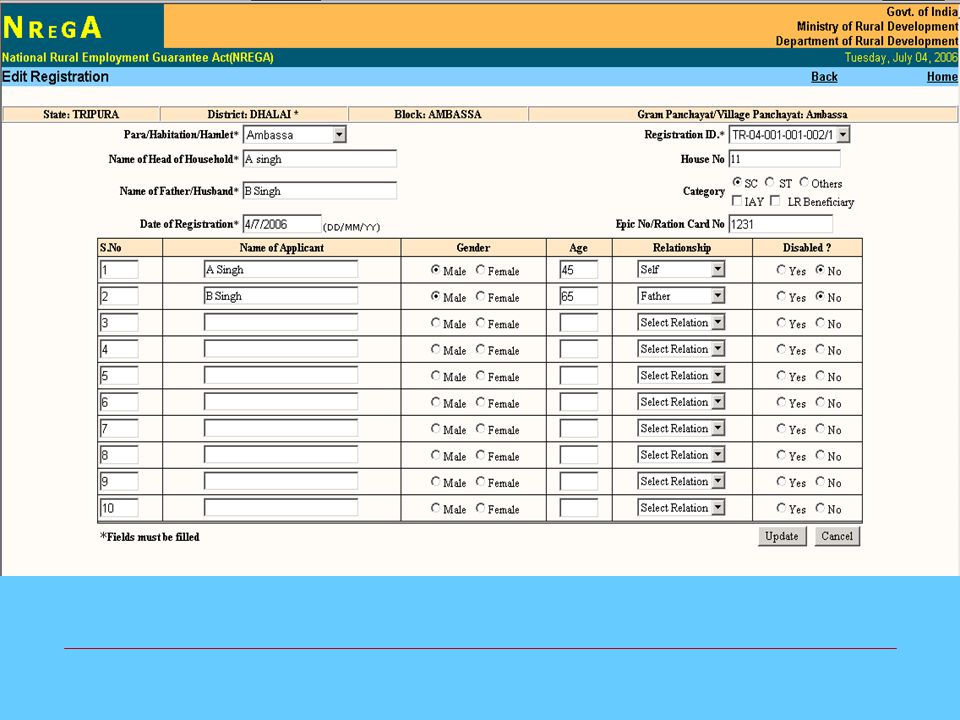Select disabled No for B Singh

[x=820, y=296]
